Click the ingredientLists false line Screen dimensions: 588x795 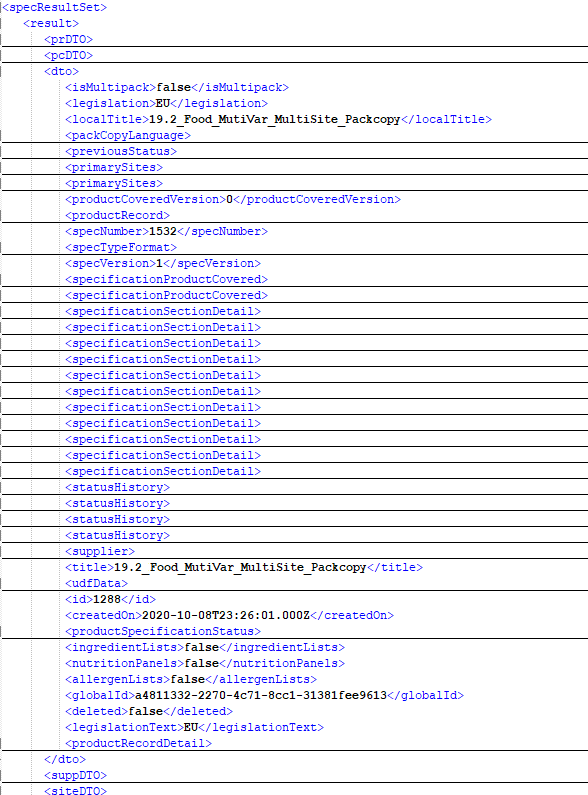205,647
